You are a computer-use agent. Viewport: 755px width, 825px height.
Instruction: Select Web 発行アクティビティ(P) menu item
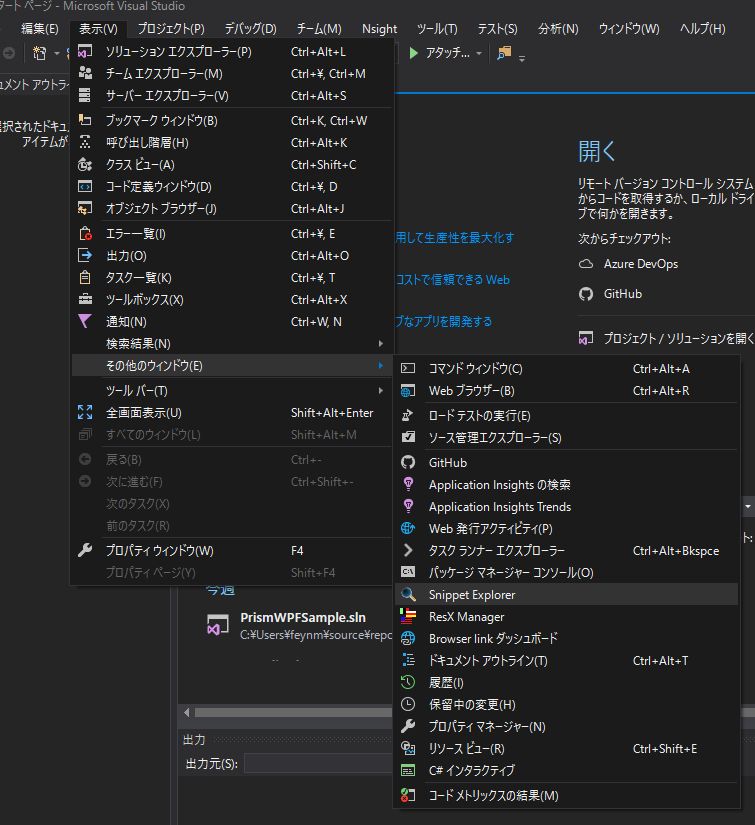tap(566, 528)
